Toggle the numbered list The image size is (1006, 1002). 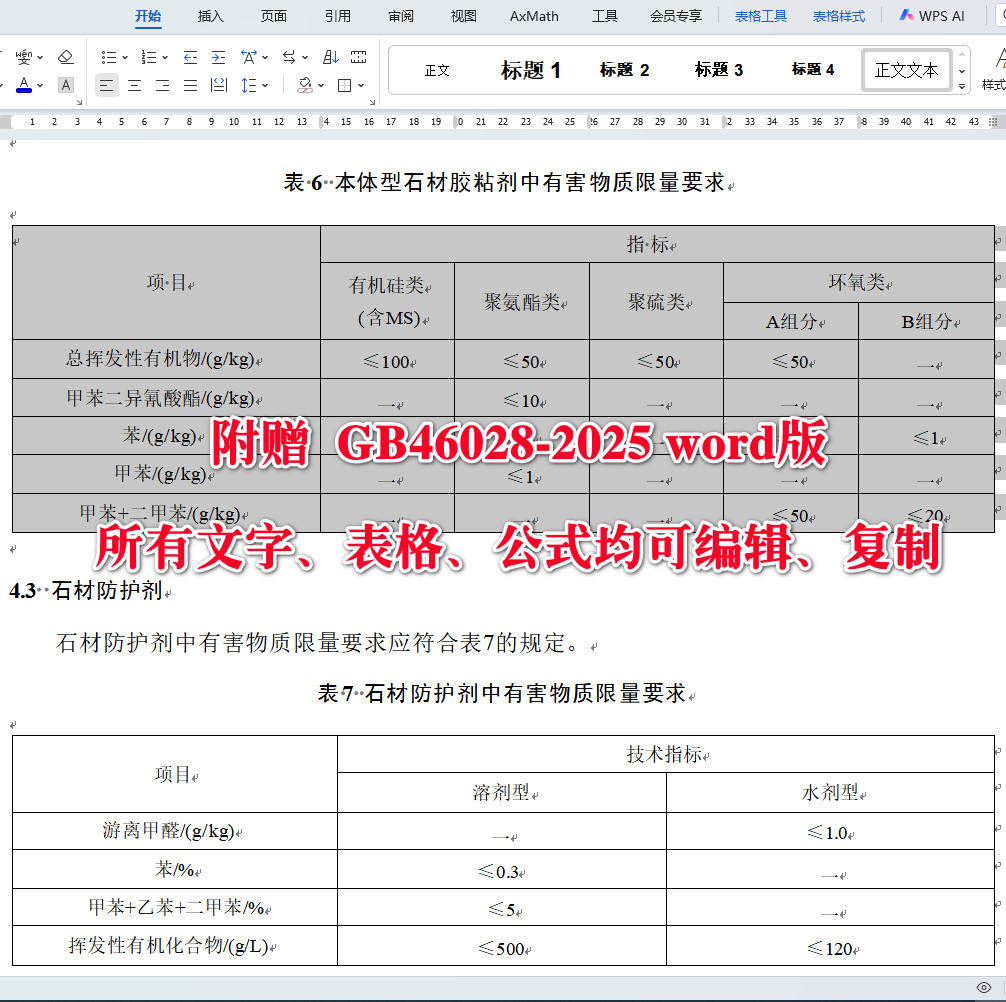tap(147, 57)
